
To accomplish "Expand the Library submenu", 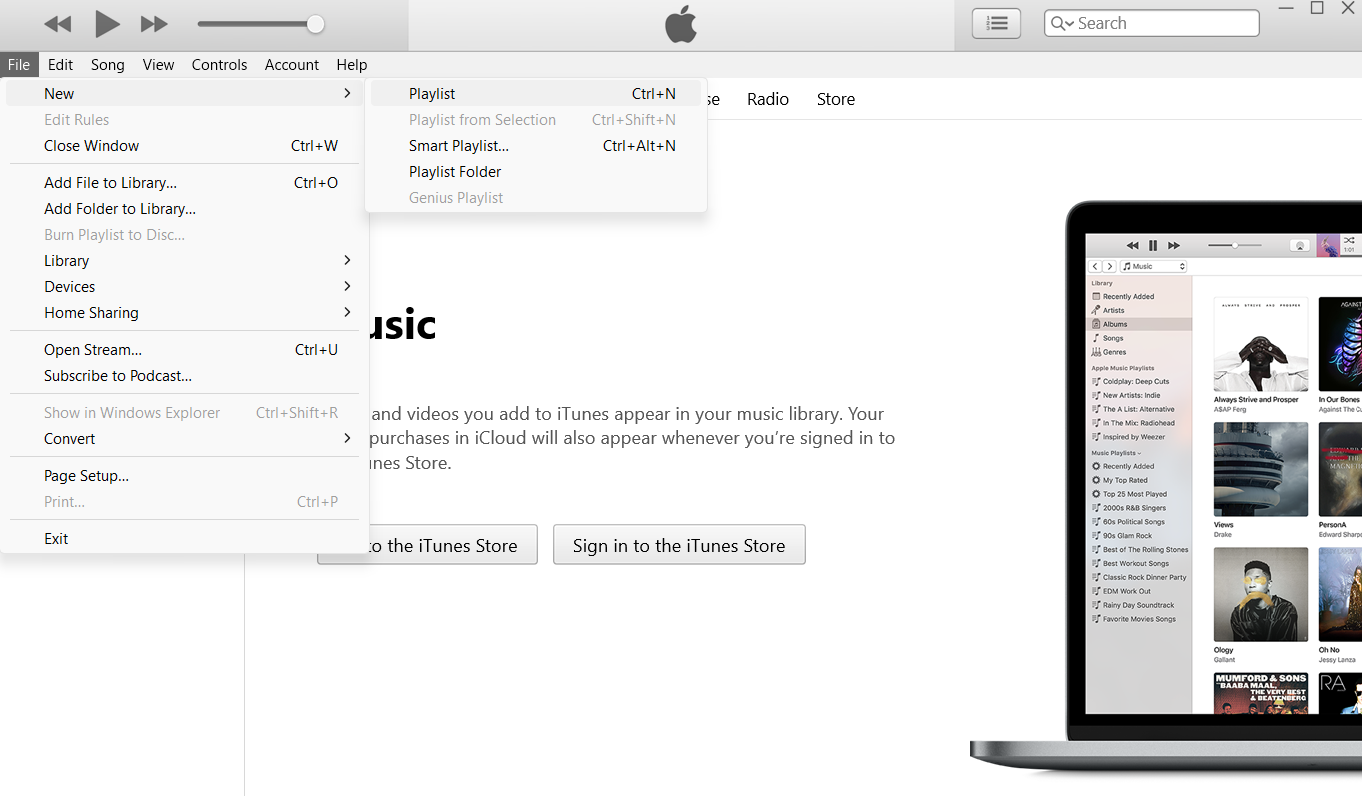I will tap(184, 260).
